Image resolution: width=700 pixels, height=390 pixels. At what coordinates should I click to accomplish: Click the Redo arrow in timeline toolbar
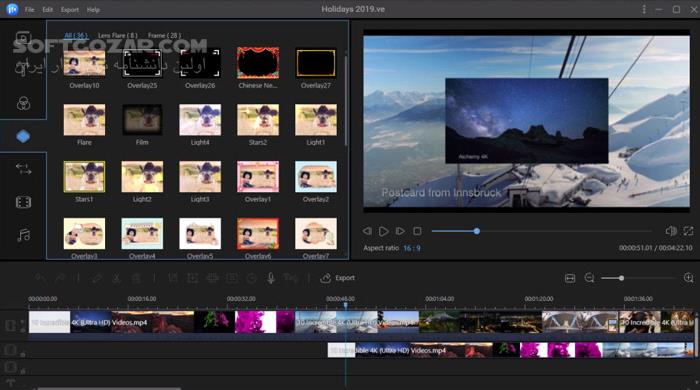tap(60, 278)
